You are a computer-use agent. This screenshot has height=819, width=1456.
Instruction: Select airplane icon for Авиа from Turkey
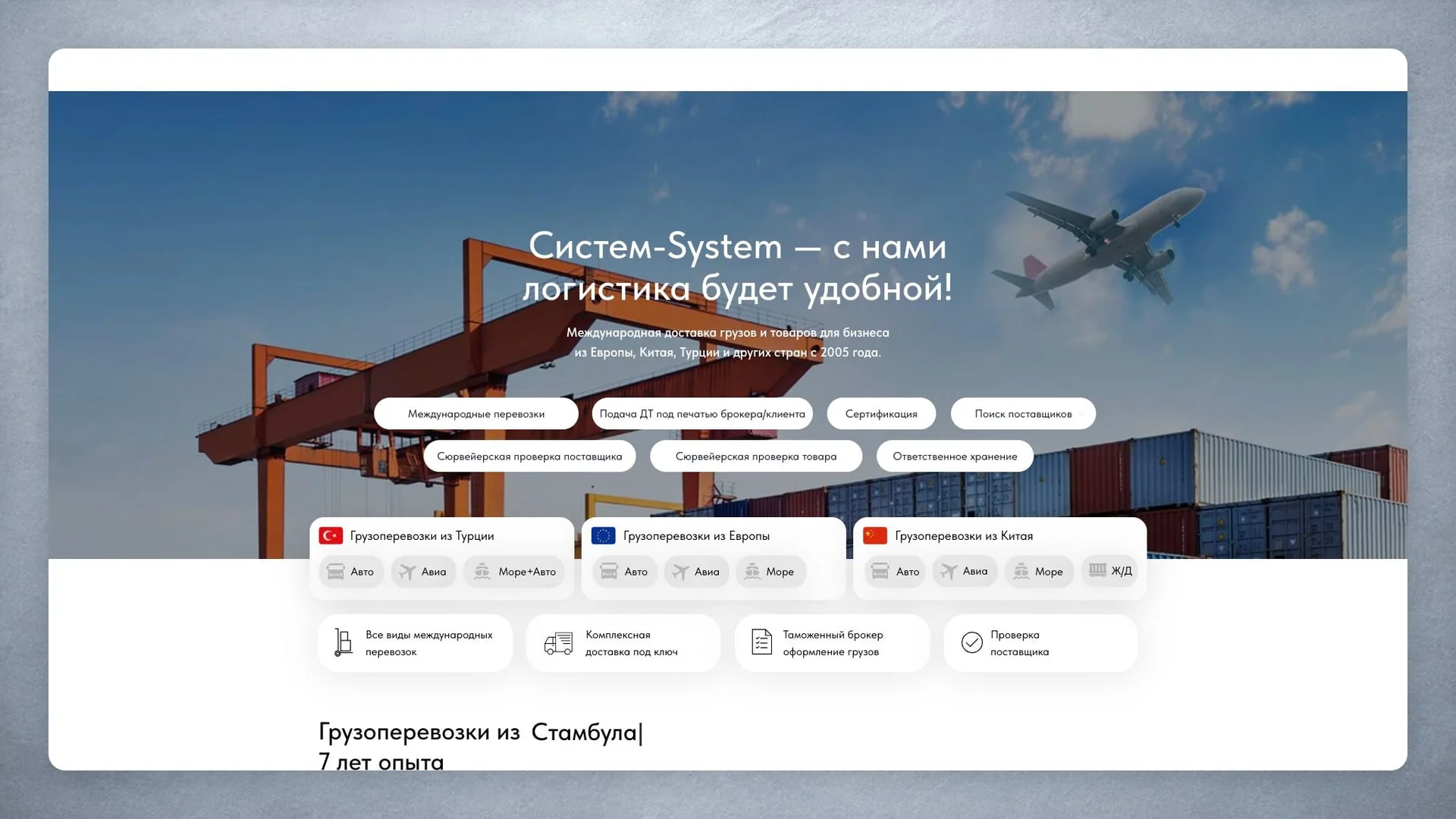407,572
